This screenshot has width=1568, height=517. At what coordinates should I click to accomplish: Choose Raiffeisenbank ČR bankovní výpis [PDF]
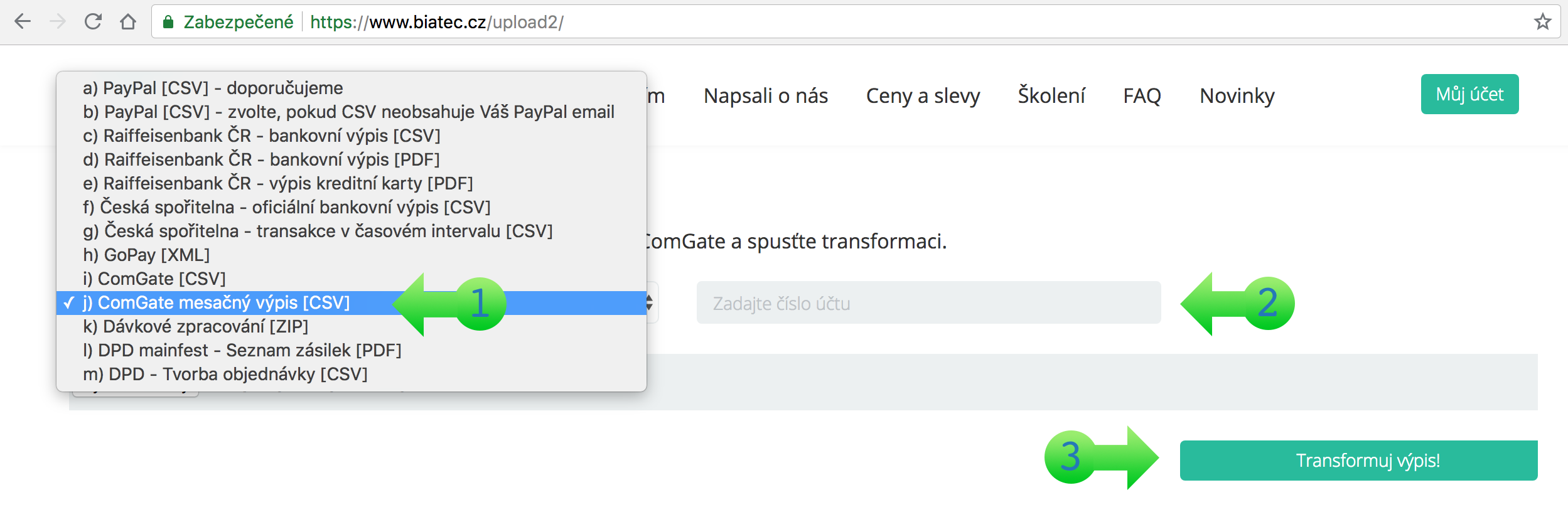coord(261,159)
